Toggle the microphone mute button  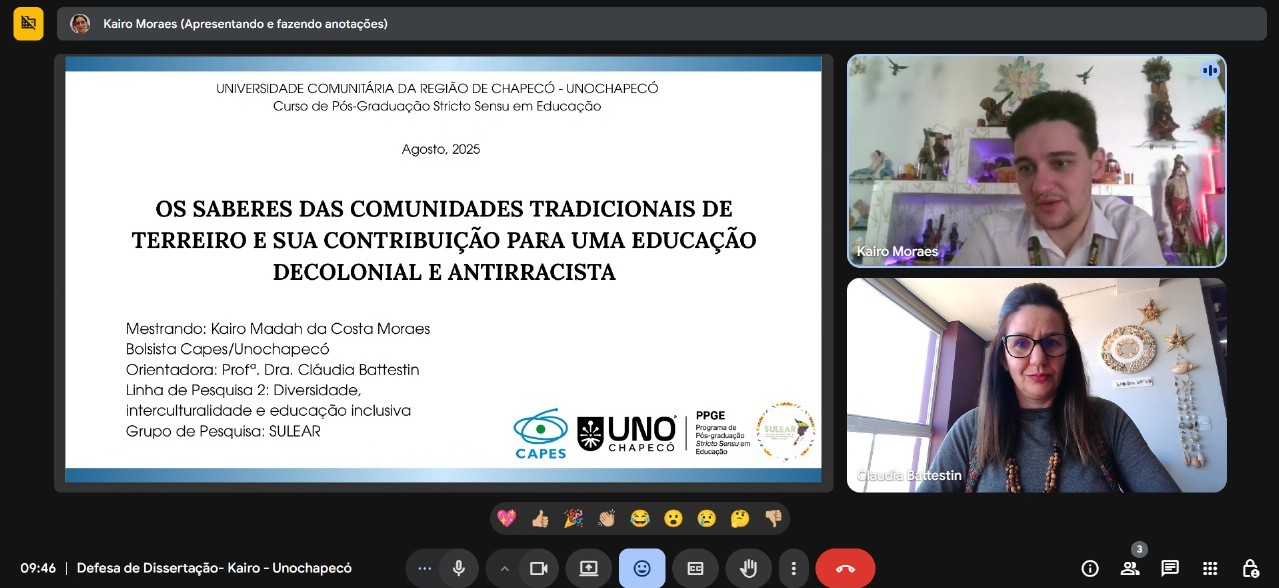coord(458,568)
